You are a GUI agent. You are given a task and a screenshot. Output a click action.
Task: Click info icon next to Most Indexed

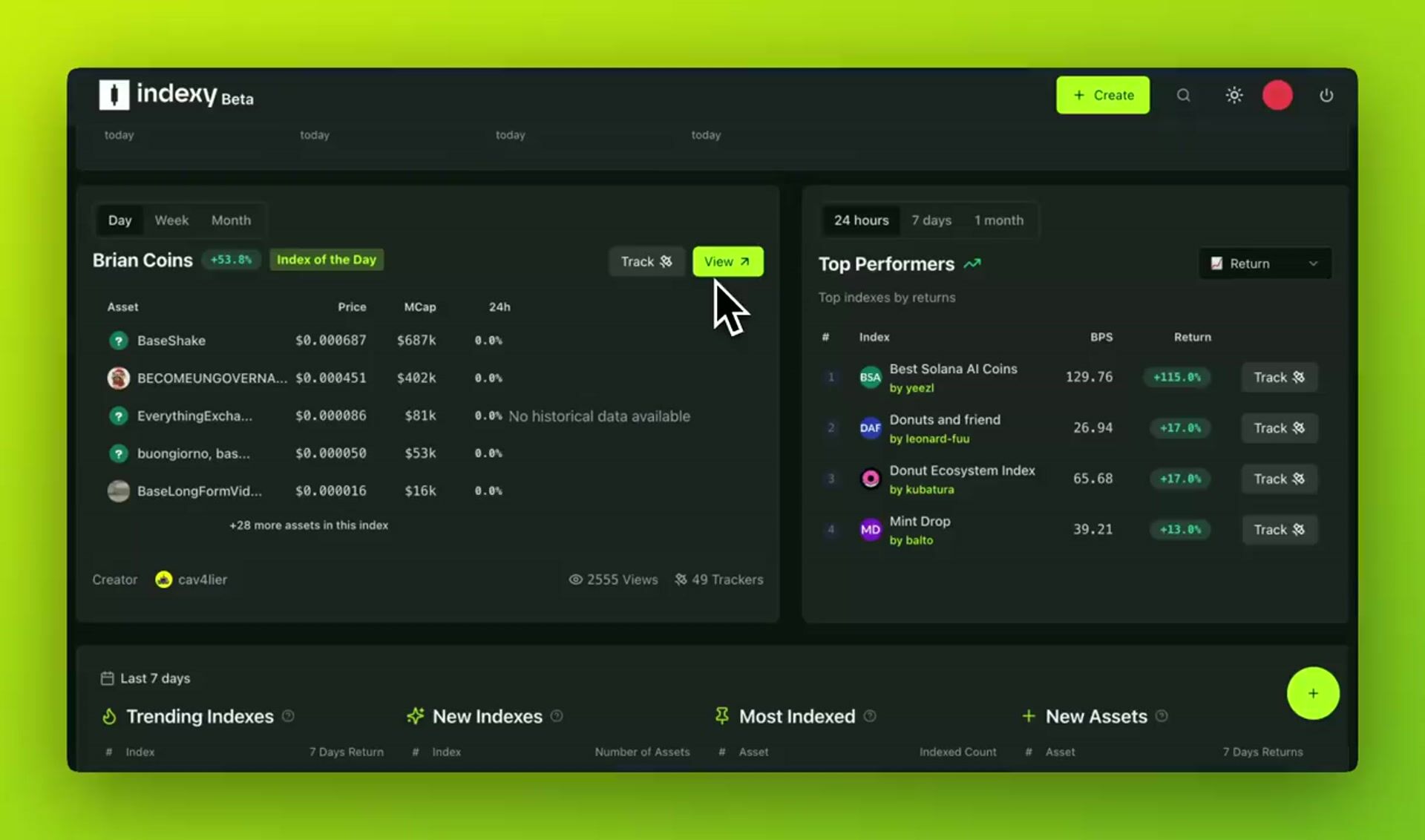tap(870, 716)
